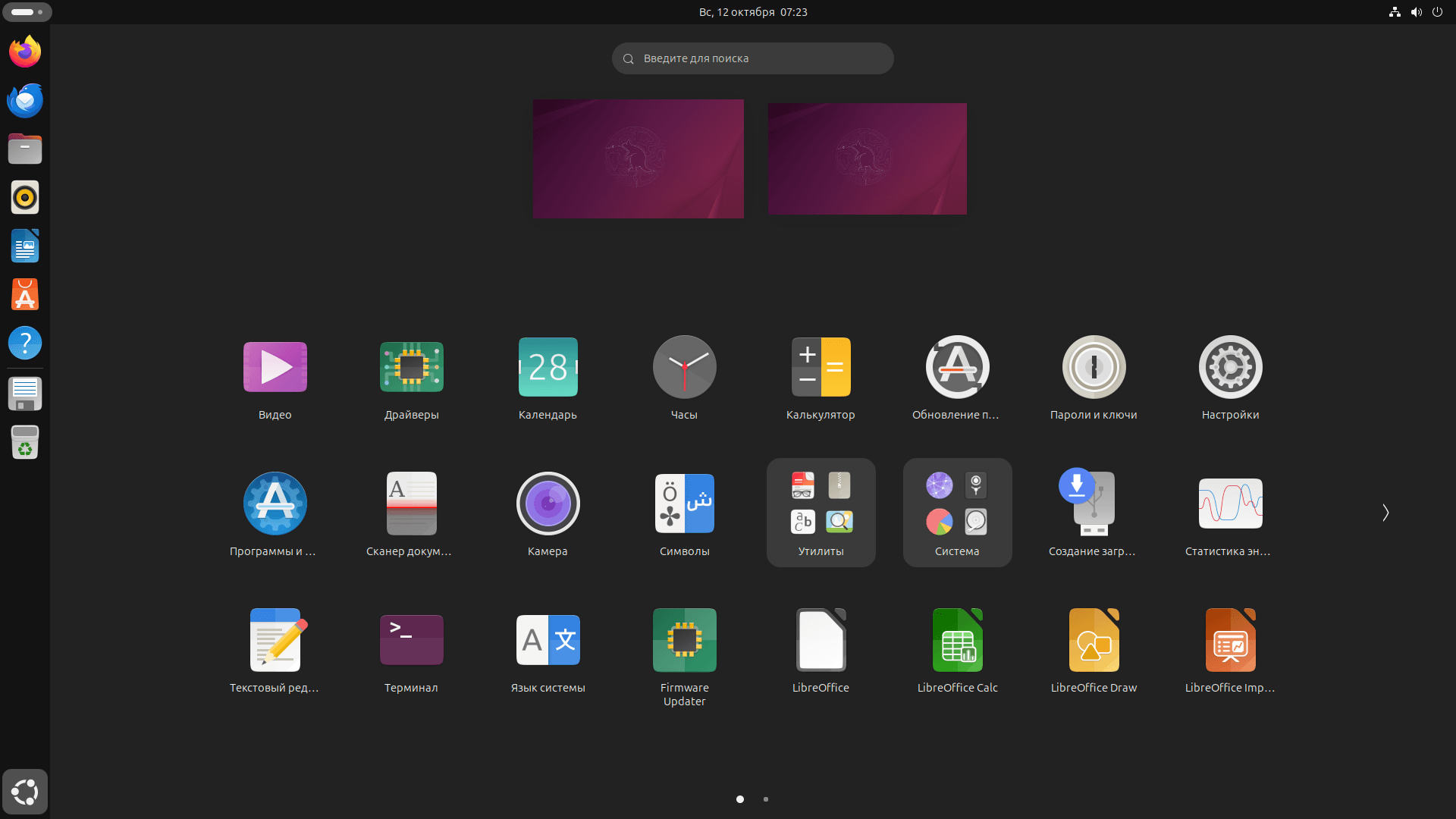Expand the Система app folder
Image resolution: width=1456 pixels, height=819 pixels.
pos(957,512)
